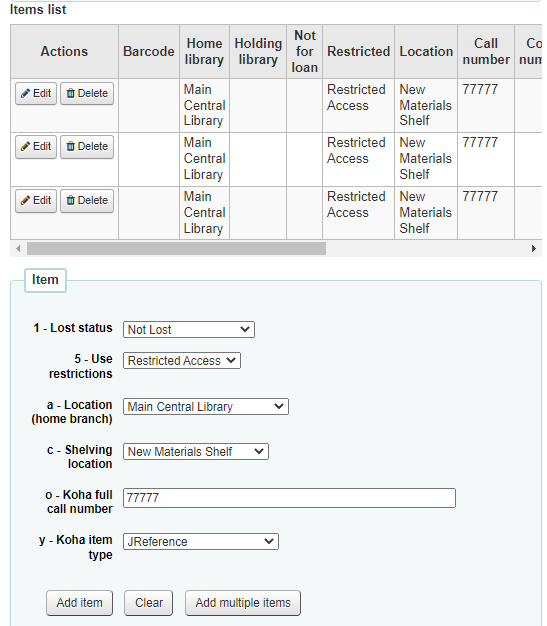Click the trash Delete icon in first row
This screenshot has width=547, height=626.
(71, 93)
